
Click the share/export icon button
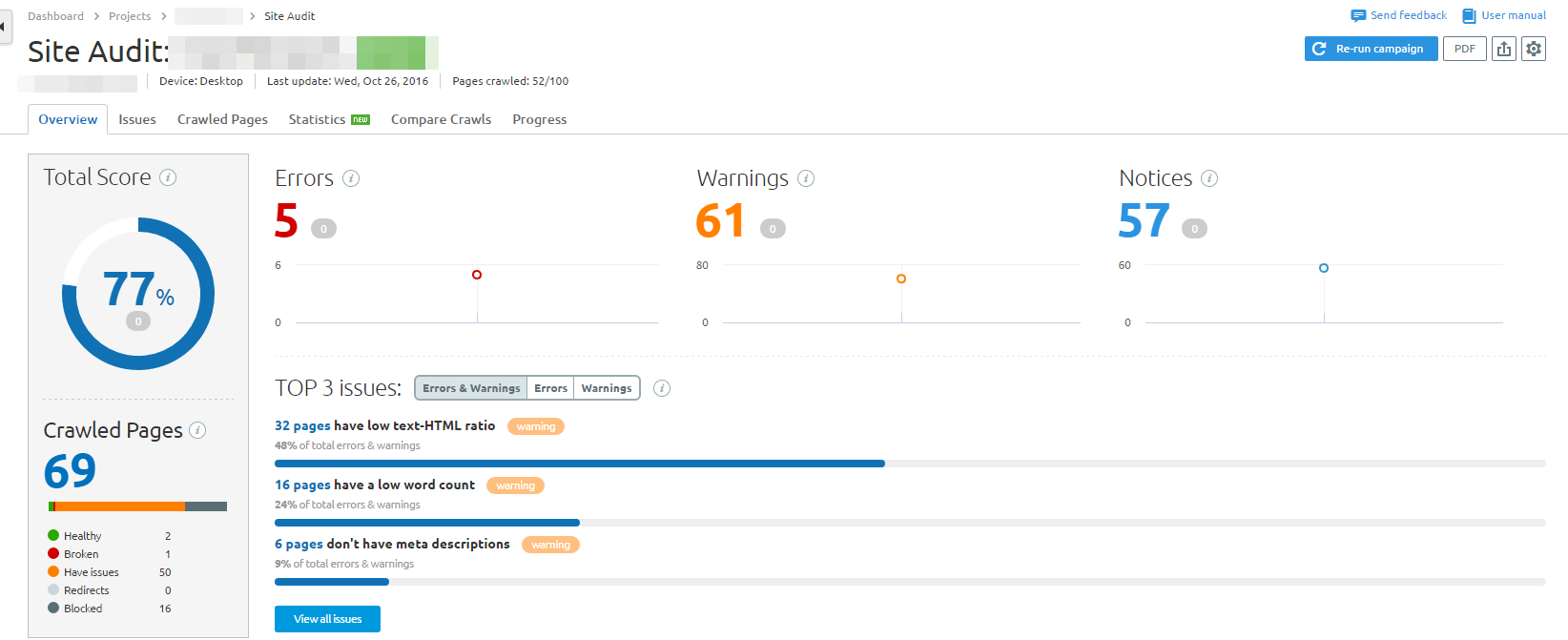coord(1504,49)
